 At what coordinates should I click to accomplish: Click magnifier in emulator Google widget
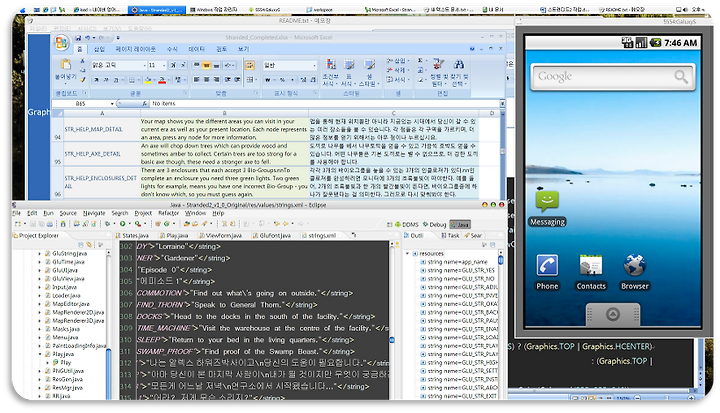pyautogui.click(x=681, y=76)
